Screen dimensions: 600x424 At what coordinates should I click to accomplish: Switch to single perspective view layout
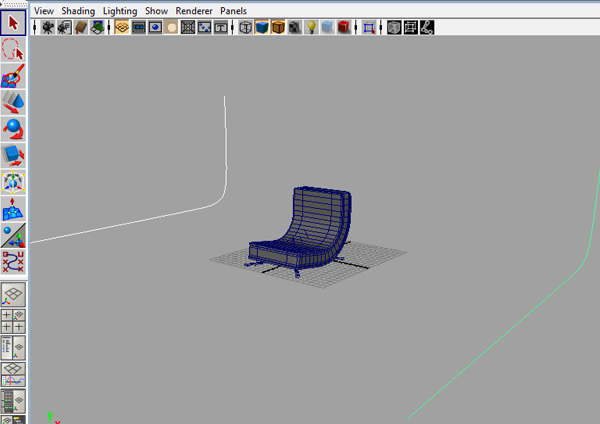click(x=13, y=295)
